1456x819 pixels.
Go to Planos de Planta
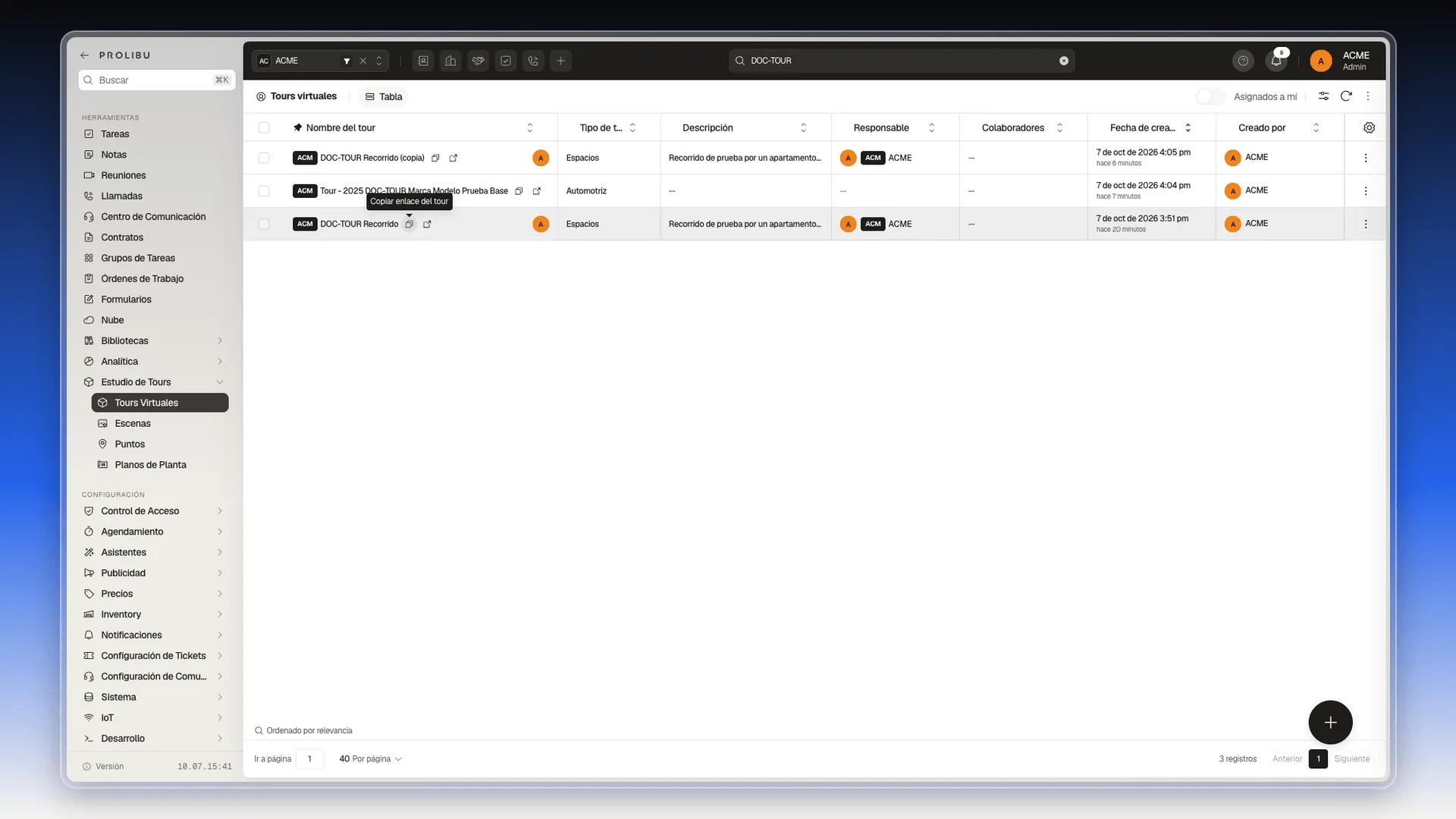pos(160,465)
